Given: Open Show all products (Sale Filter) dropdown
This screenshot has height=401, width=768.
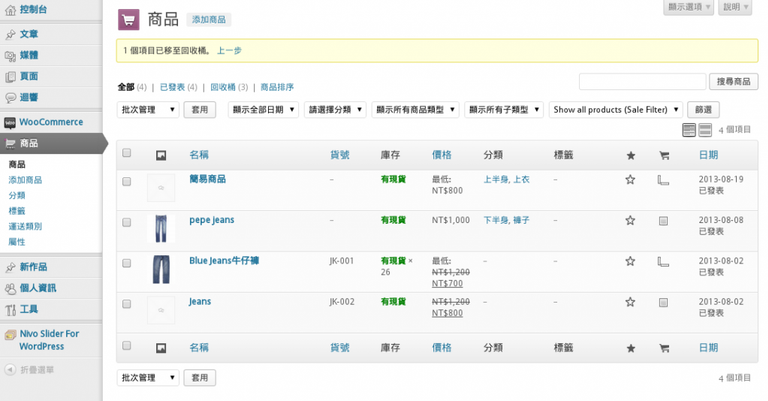Looking at the screenshot, I should pos(616,110).
